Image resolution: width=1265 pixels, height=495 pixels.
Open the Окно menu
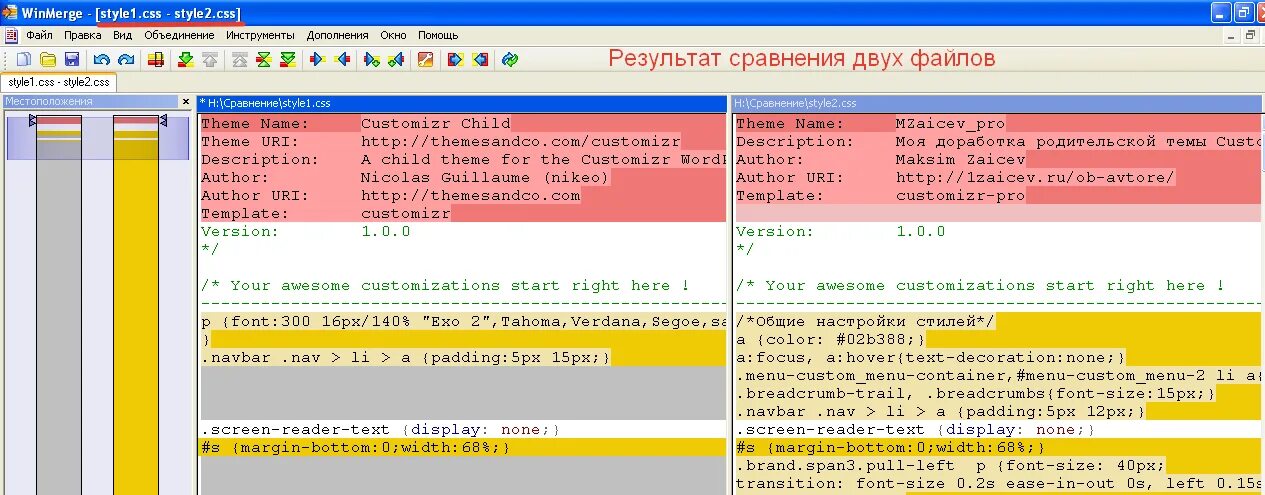tap(394, 35)
